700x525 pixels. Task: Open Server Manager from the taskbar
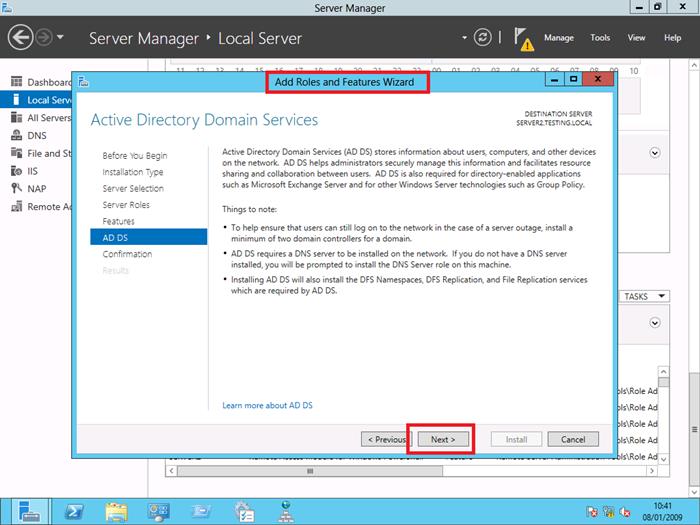coord(29,511)
